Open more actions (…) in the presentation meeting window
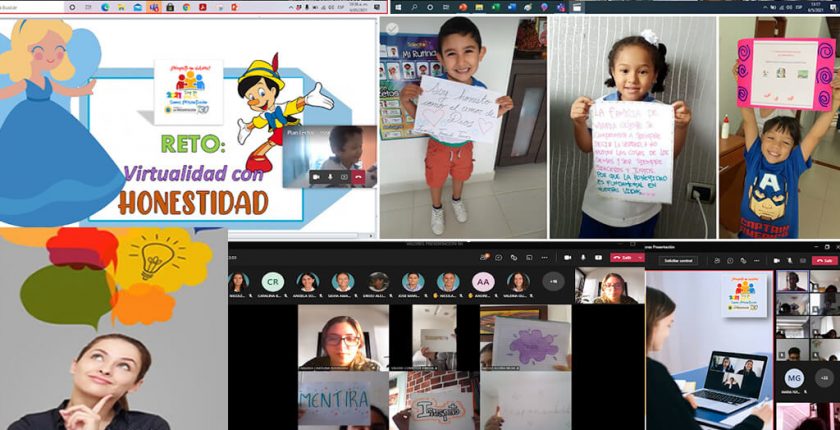 click(x=756, y=261)
